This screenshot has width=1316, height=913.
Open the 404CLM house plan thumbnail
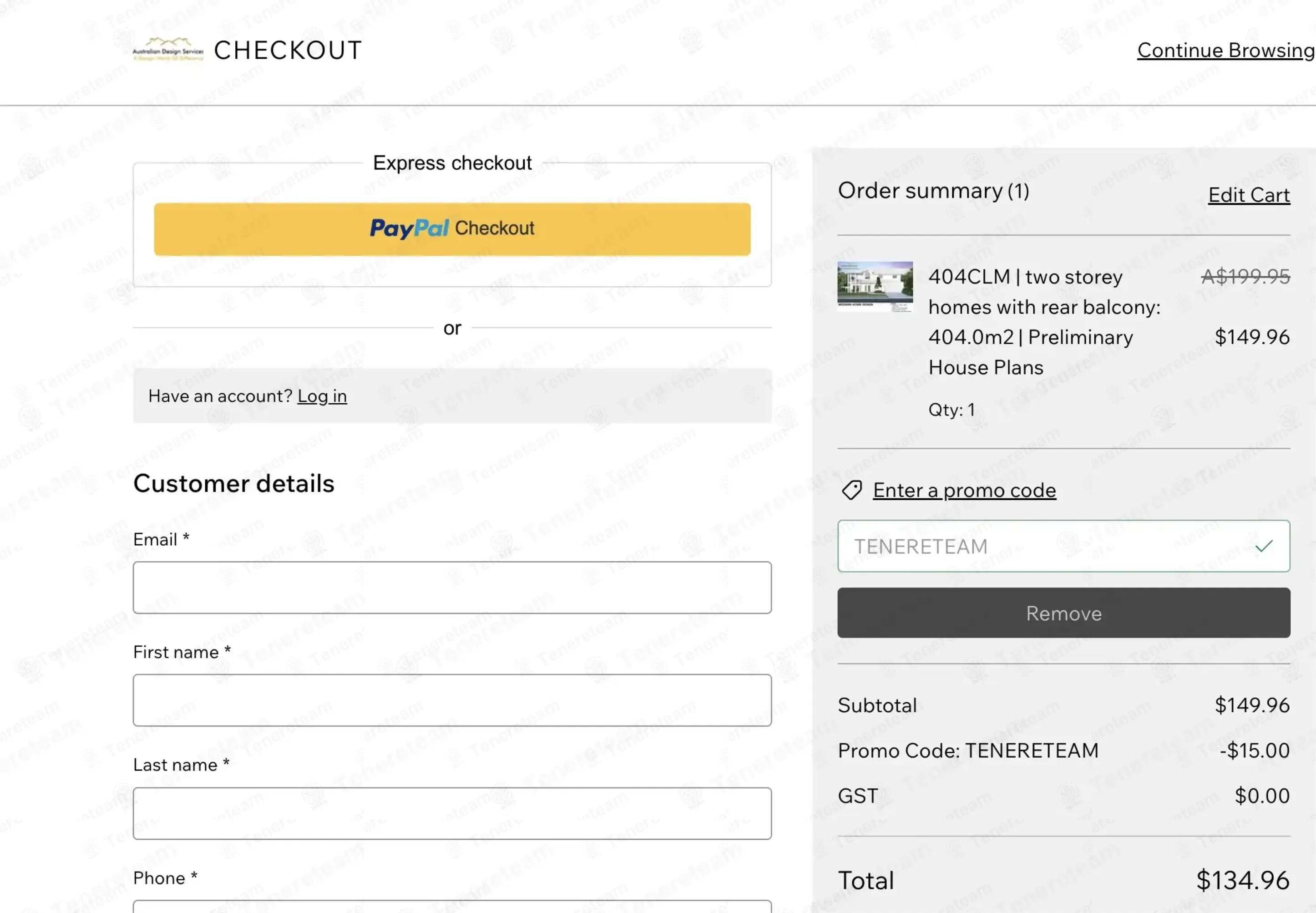pyautogui.click(x=875, y=286)
